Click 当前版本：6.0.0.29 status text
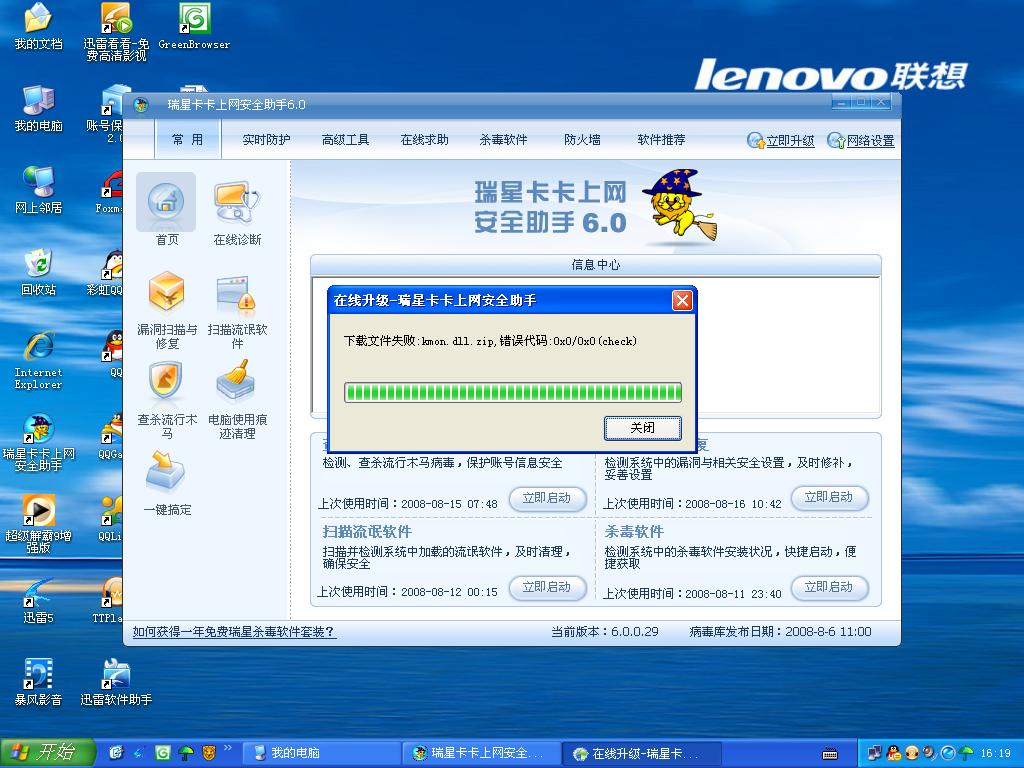 [x=605, y=632]
